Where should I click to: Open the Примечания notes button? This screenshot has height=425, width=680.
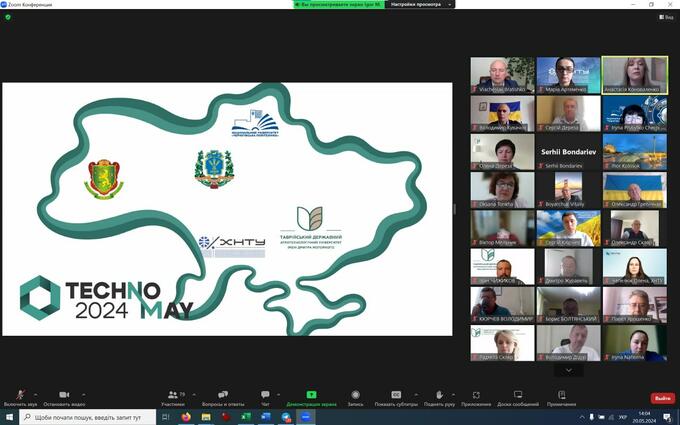562,397
